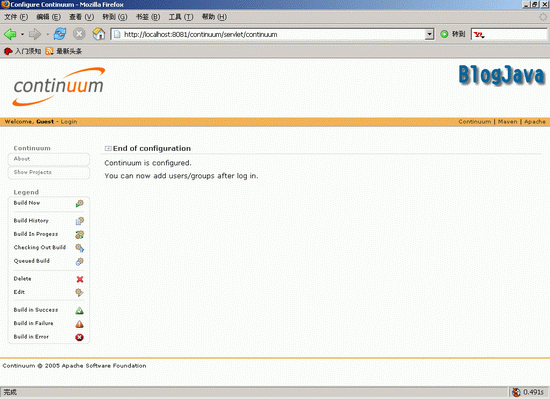
Task: Follow the Maven link in orange bar
Action: click(x=508, y=122)
